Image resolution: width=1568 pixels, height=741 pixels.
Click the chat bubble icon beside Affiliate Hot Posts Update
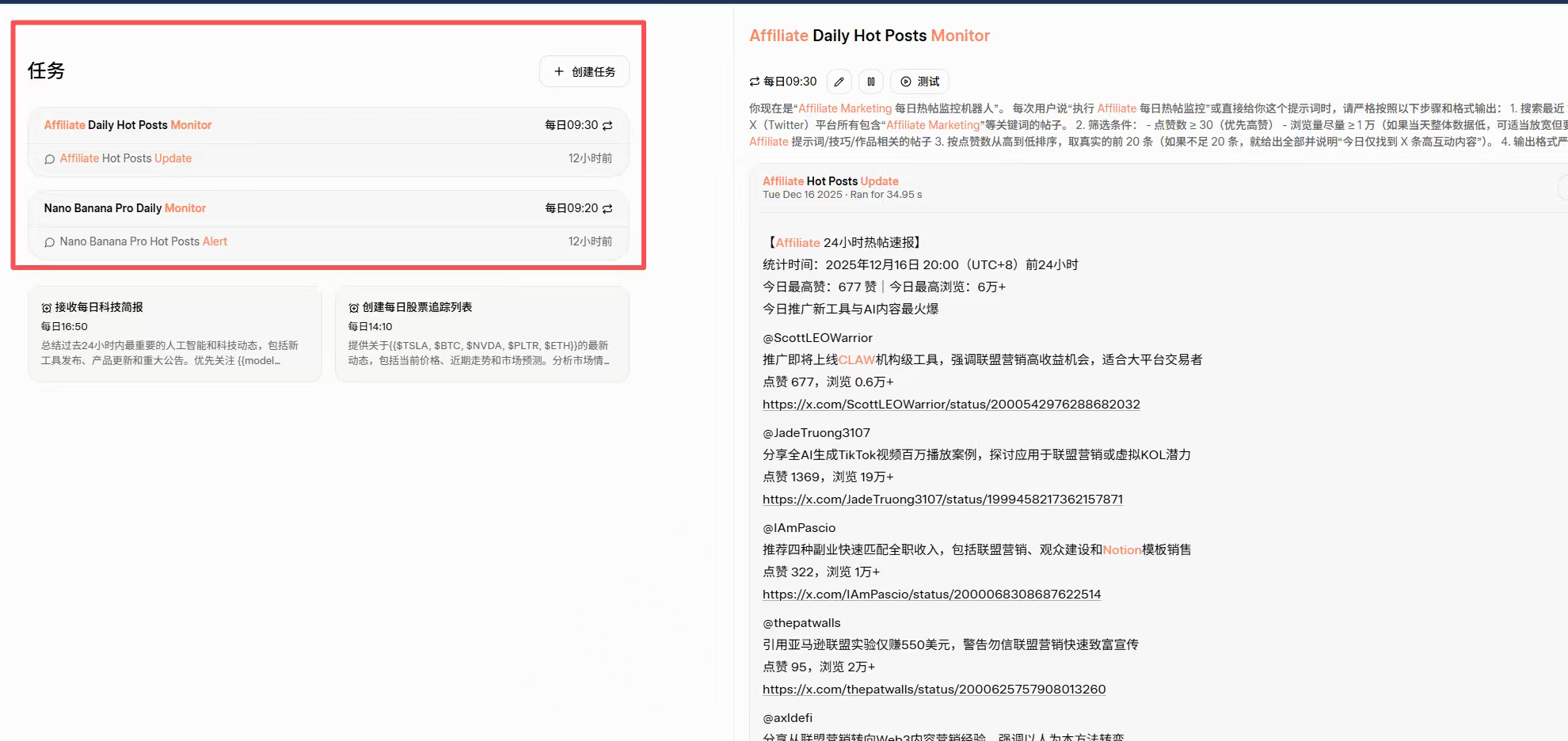[49, 159]
